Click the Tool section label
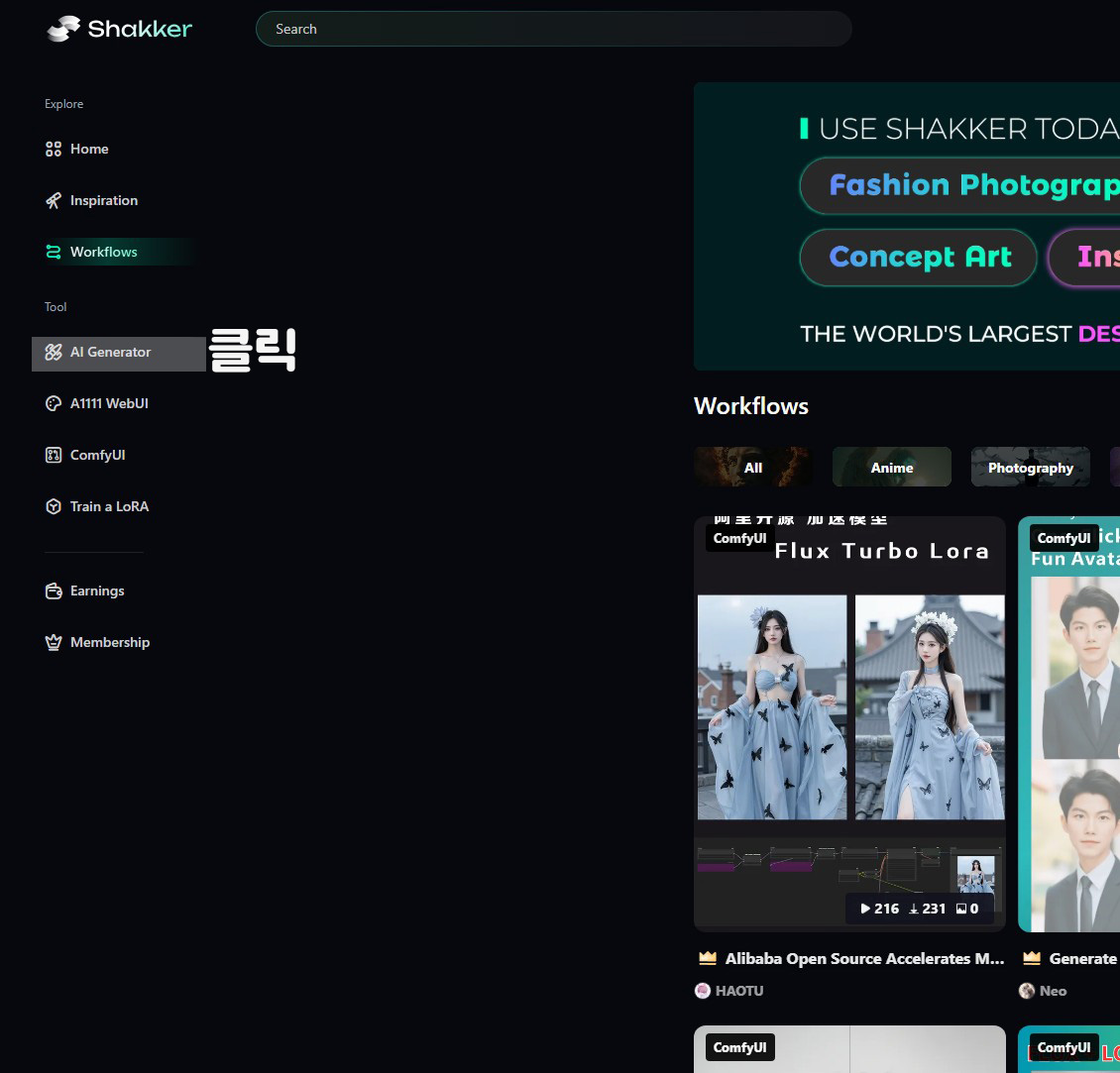 (x=55, y=307)
